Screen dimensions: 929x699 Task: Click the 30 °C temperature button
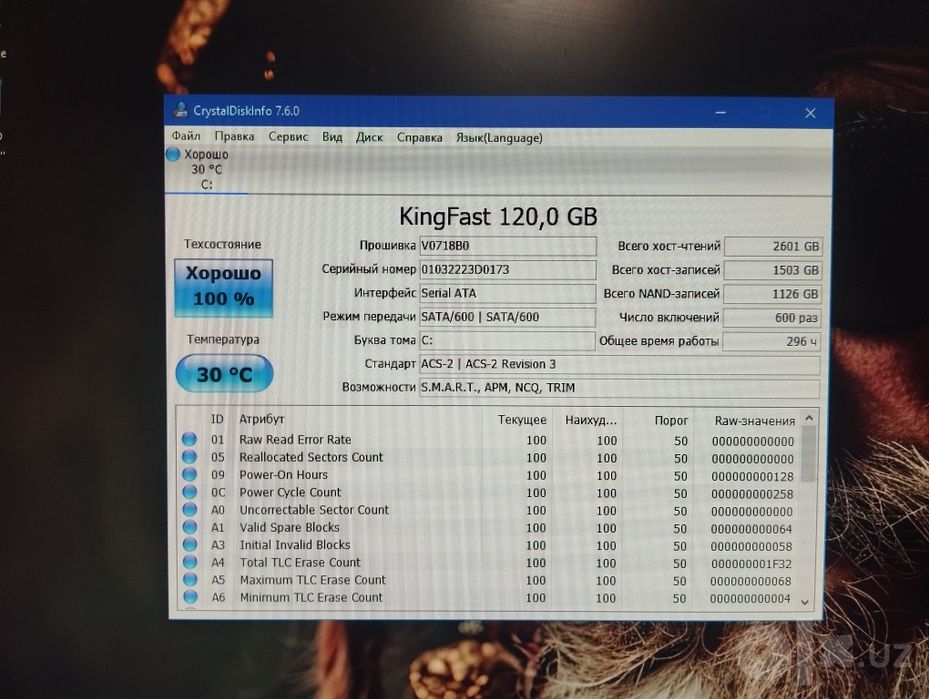pyautogui.click(x=225, y=374)
